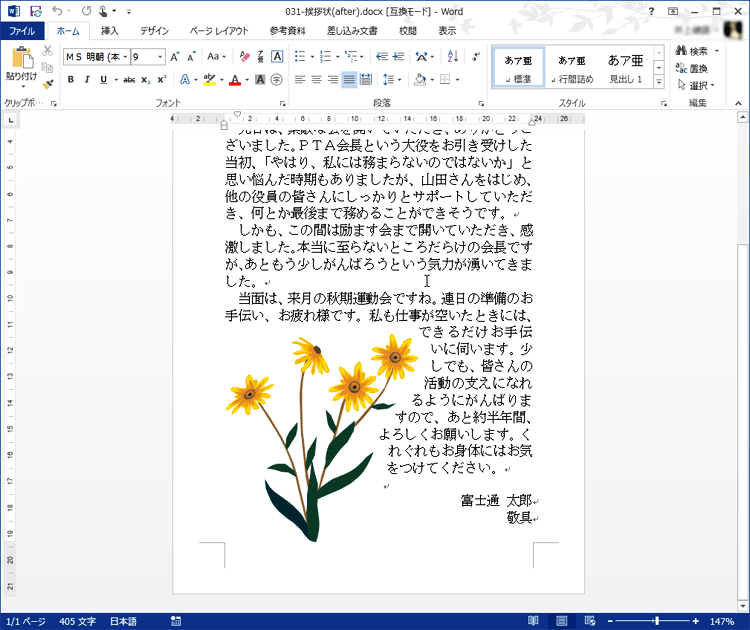
Task: Click the 405 文字 word count
Action: (x=77, y=621)
